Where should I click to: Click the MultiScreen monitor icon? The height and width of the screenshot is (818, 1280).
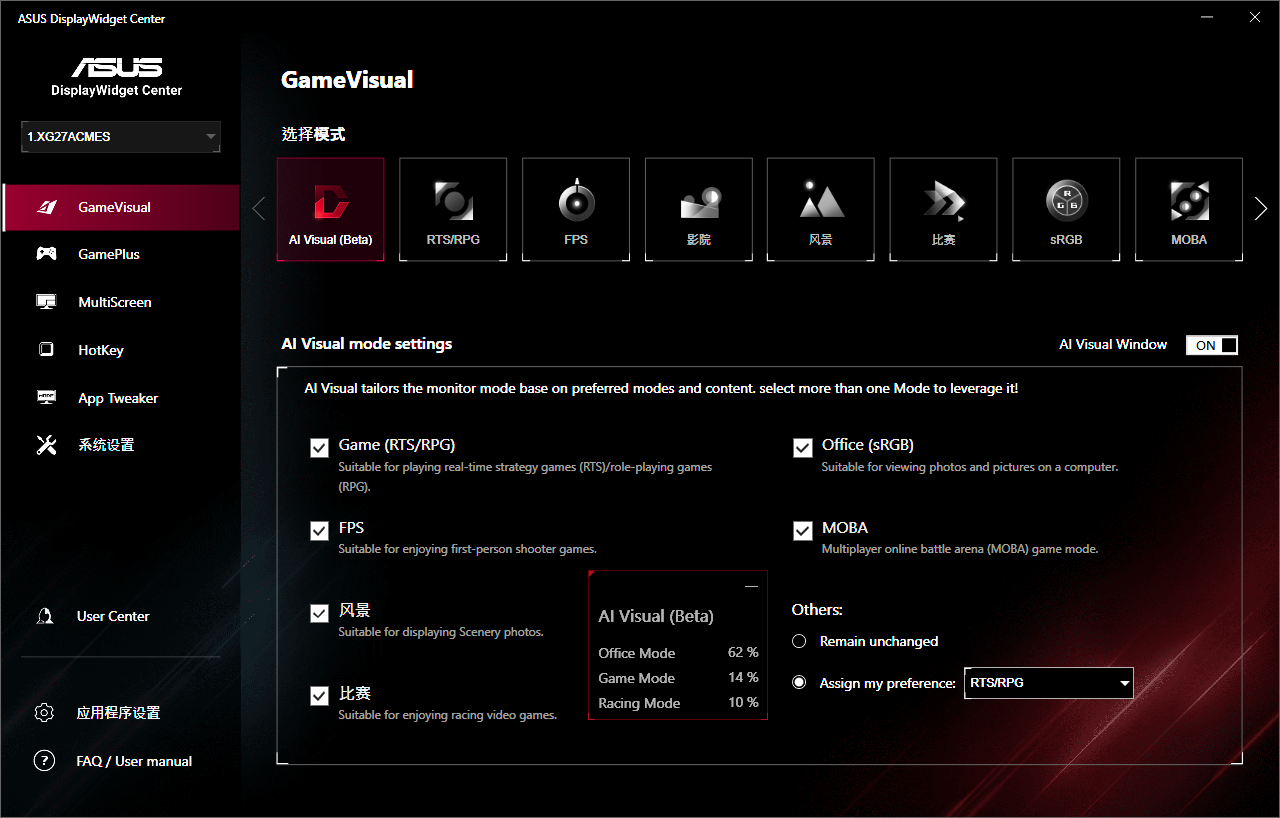pos(46,302)
